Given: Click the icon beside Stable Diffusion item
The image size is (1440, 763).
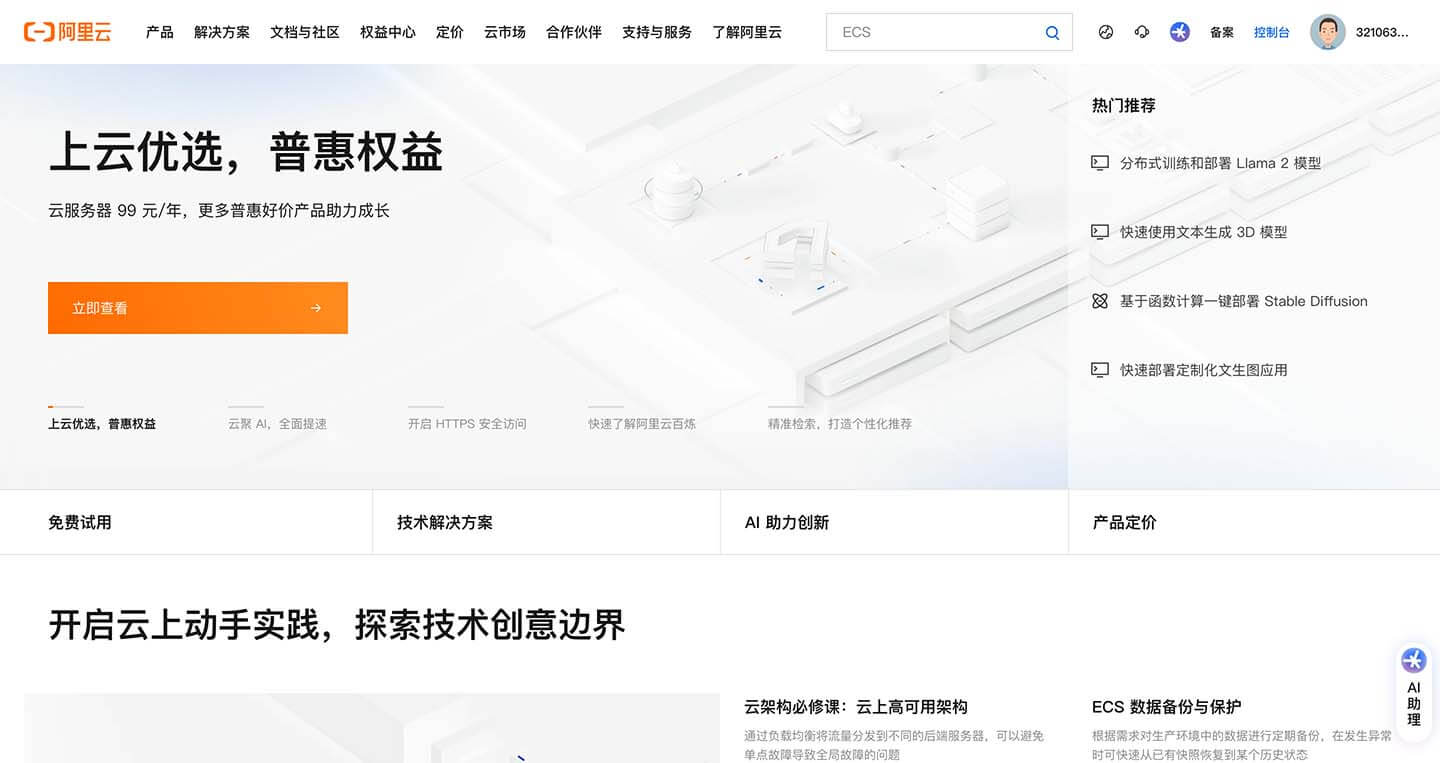Looking at the screenshot, I should point(1100,300).
